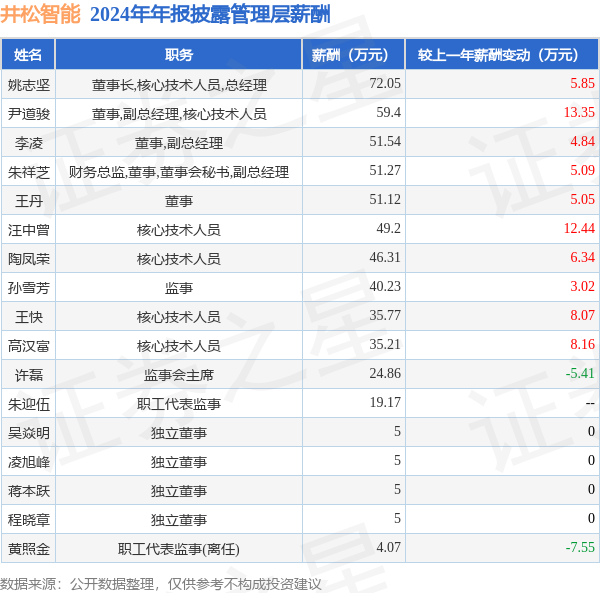600x593 pixels.
Task: Click the salary value 49.2
Action: pos(388,228)
